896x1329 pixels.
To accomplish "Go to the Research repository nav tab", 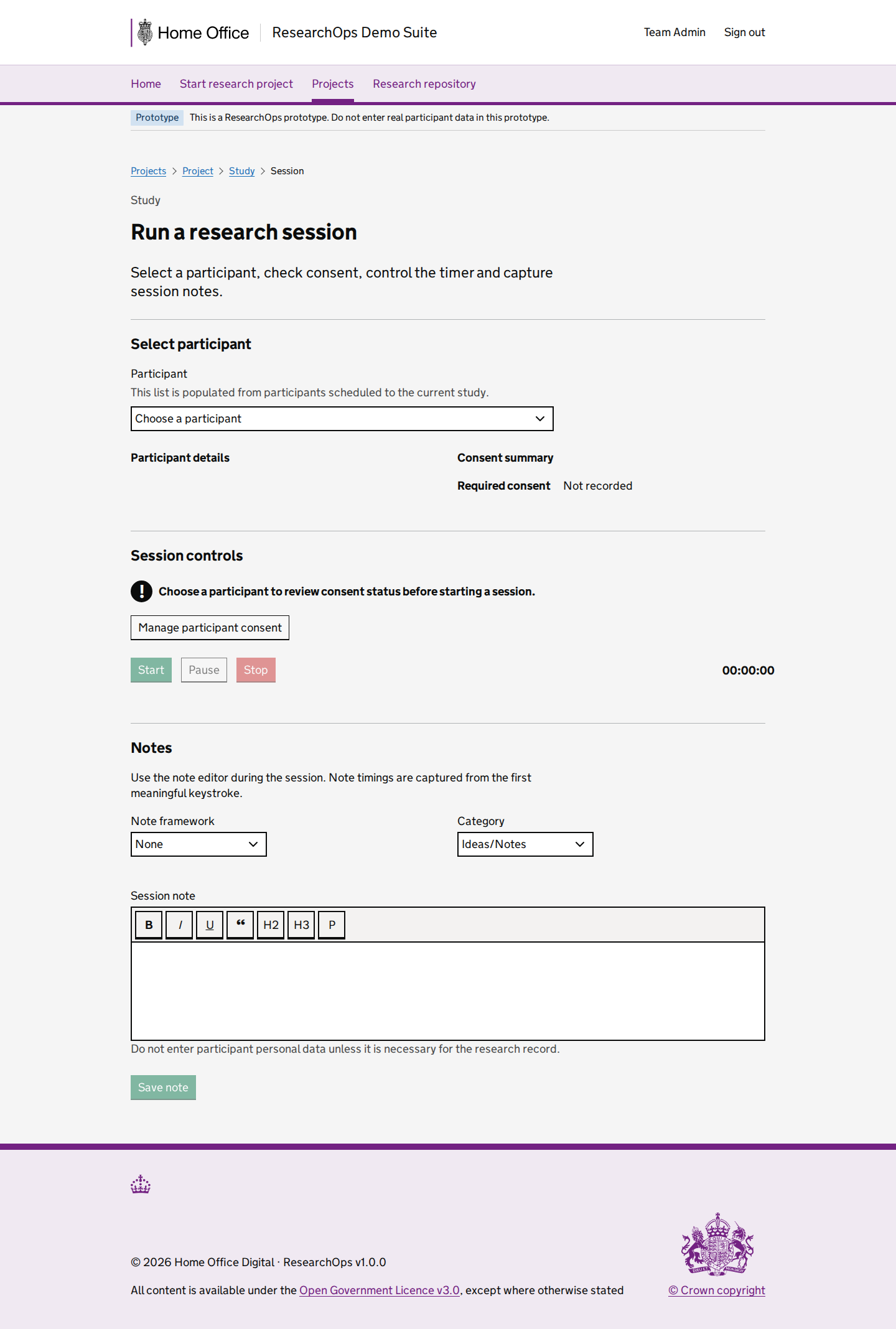I will point(424,84).
